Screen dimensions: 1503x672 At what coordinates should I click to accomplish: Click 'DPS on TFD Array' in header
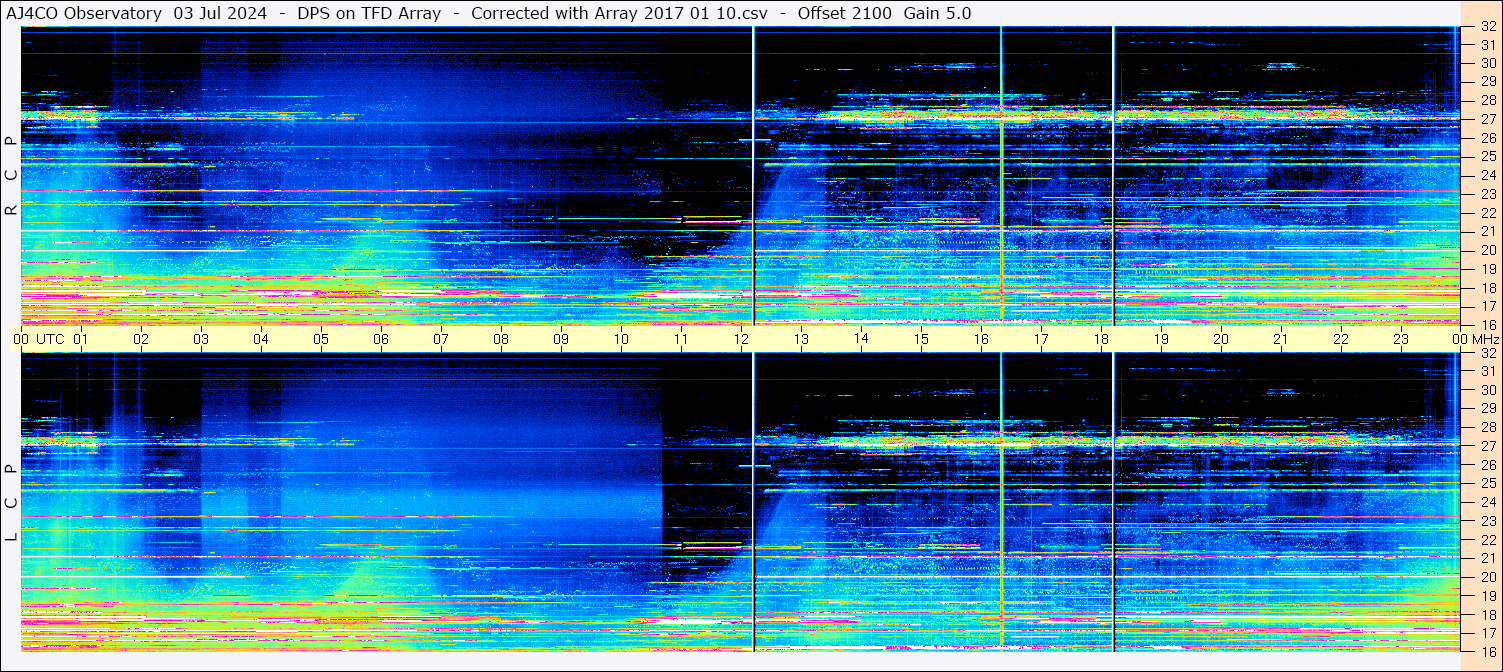tap(369, 14)
